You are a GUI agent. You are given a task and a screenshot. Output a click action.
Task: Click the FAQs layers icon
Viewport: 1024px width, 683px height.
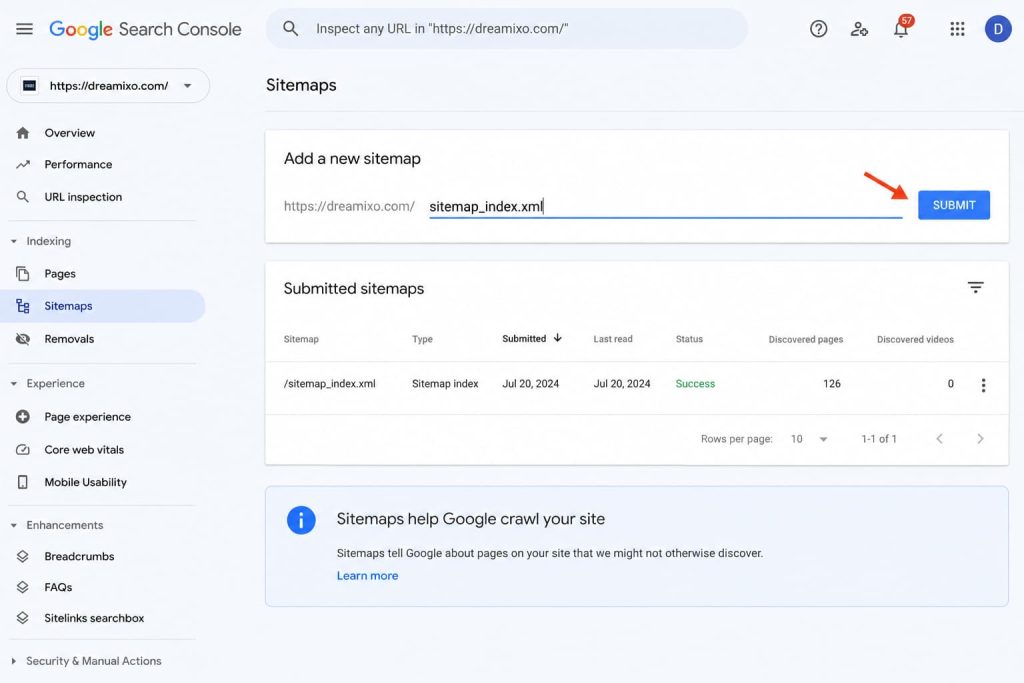coord(23,587)
